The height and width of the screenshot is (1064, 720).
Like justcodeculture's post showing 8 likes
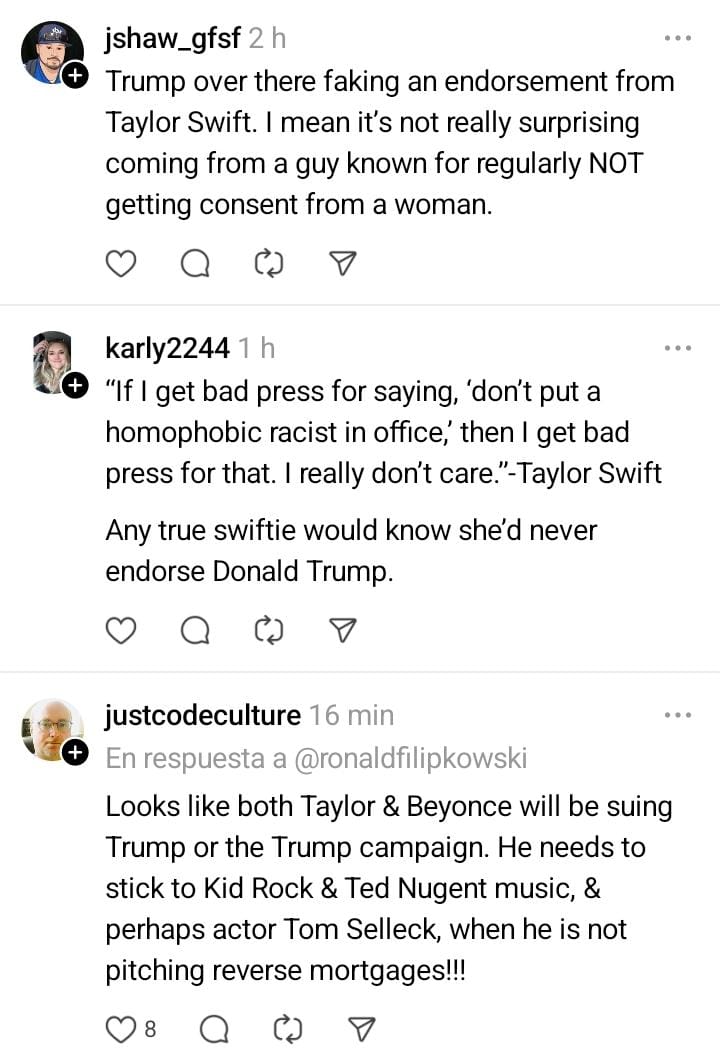pyautogui.click(x=121, y=1028)
